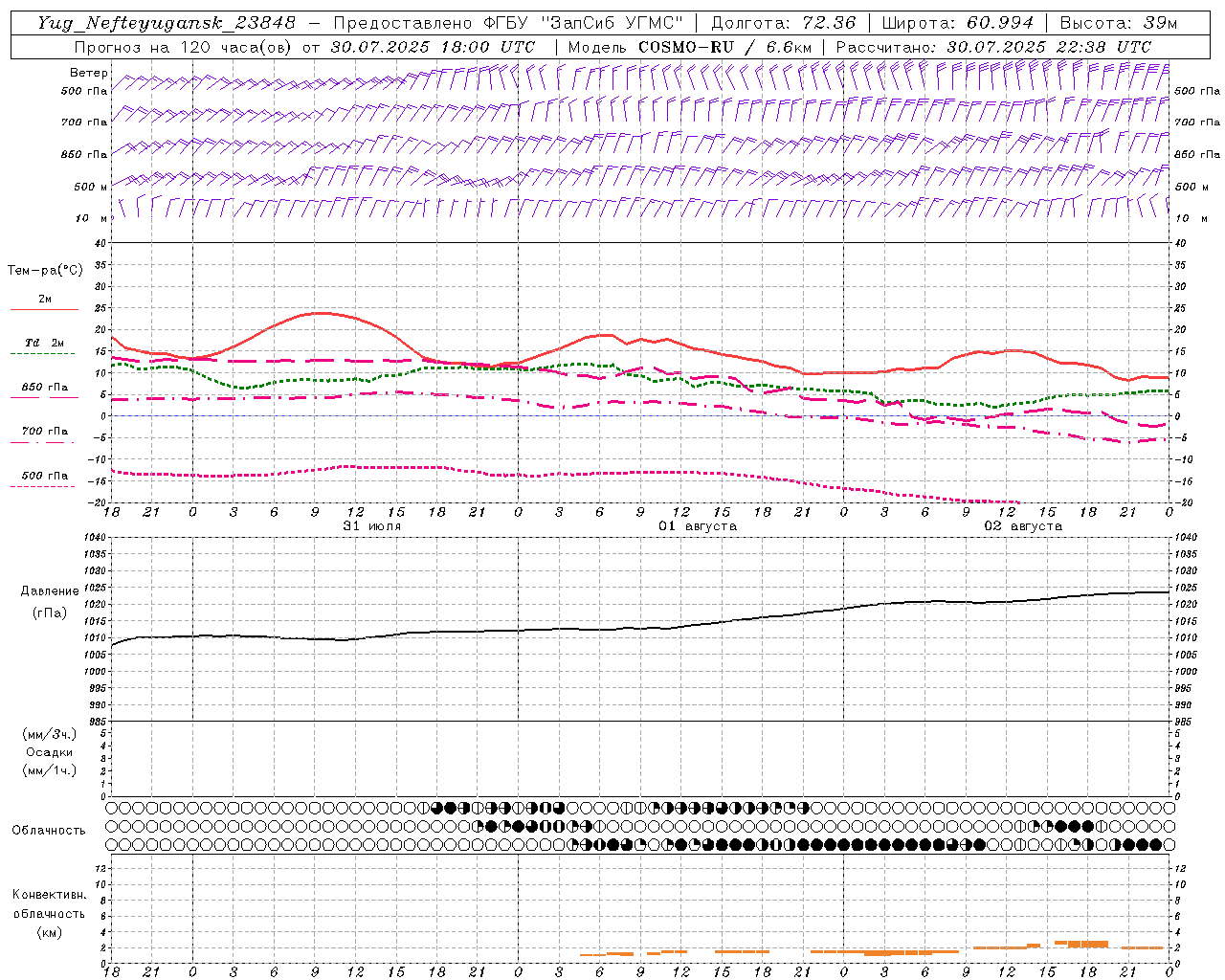The image size is (1225, 980).
Task: Click the date label 01 августа
Action: [x=698, y=526]
